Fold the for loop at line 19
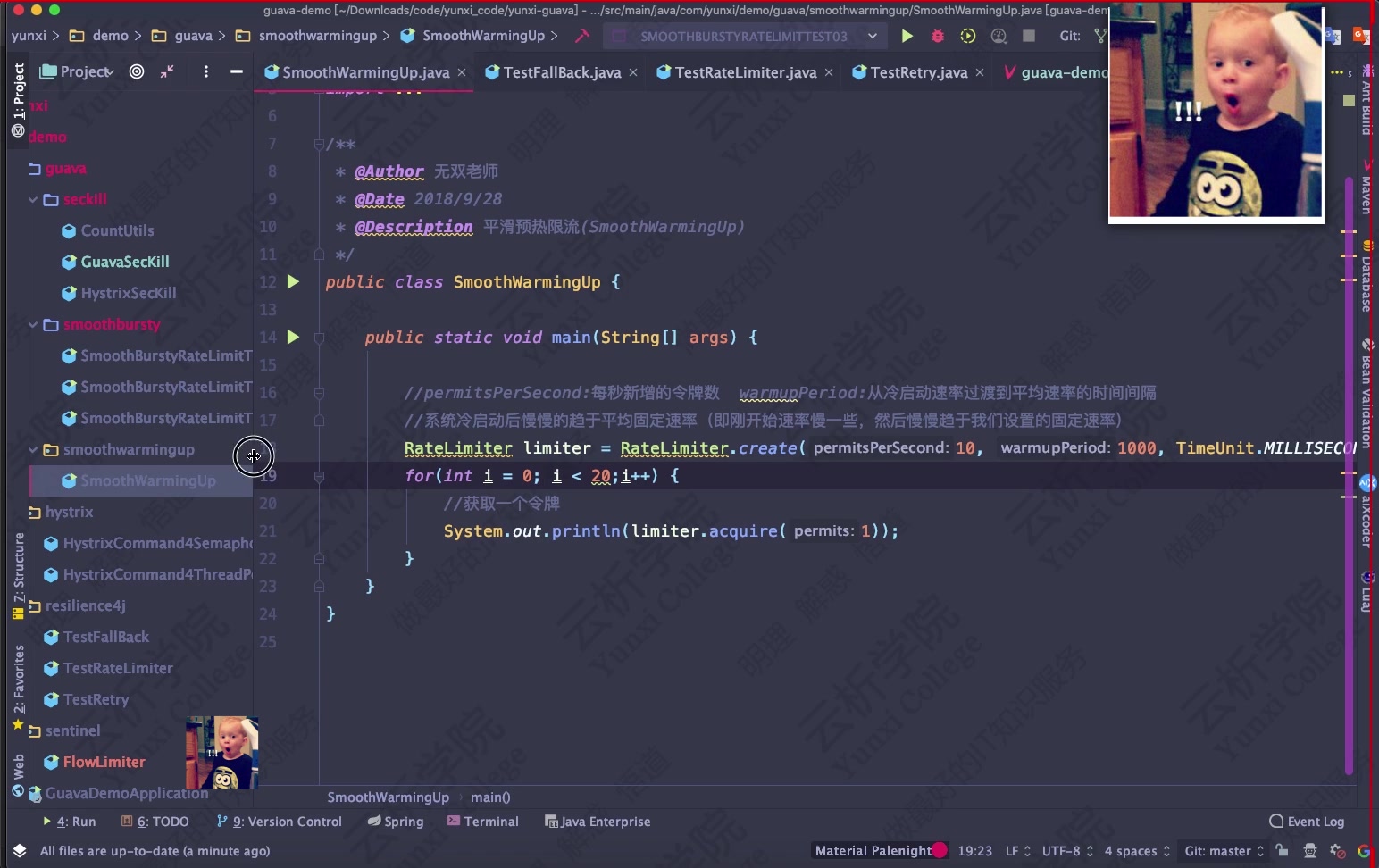1379x868 pixels. [319, 476]
